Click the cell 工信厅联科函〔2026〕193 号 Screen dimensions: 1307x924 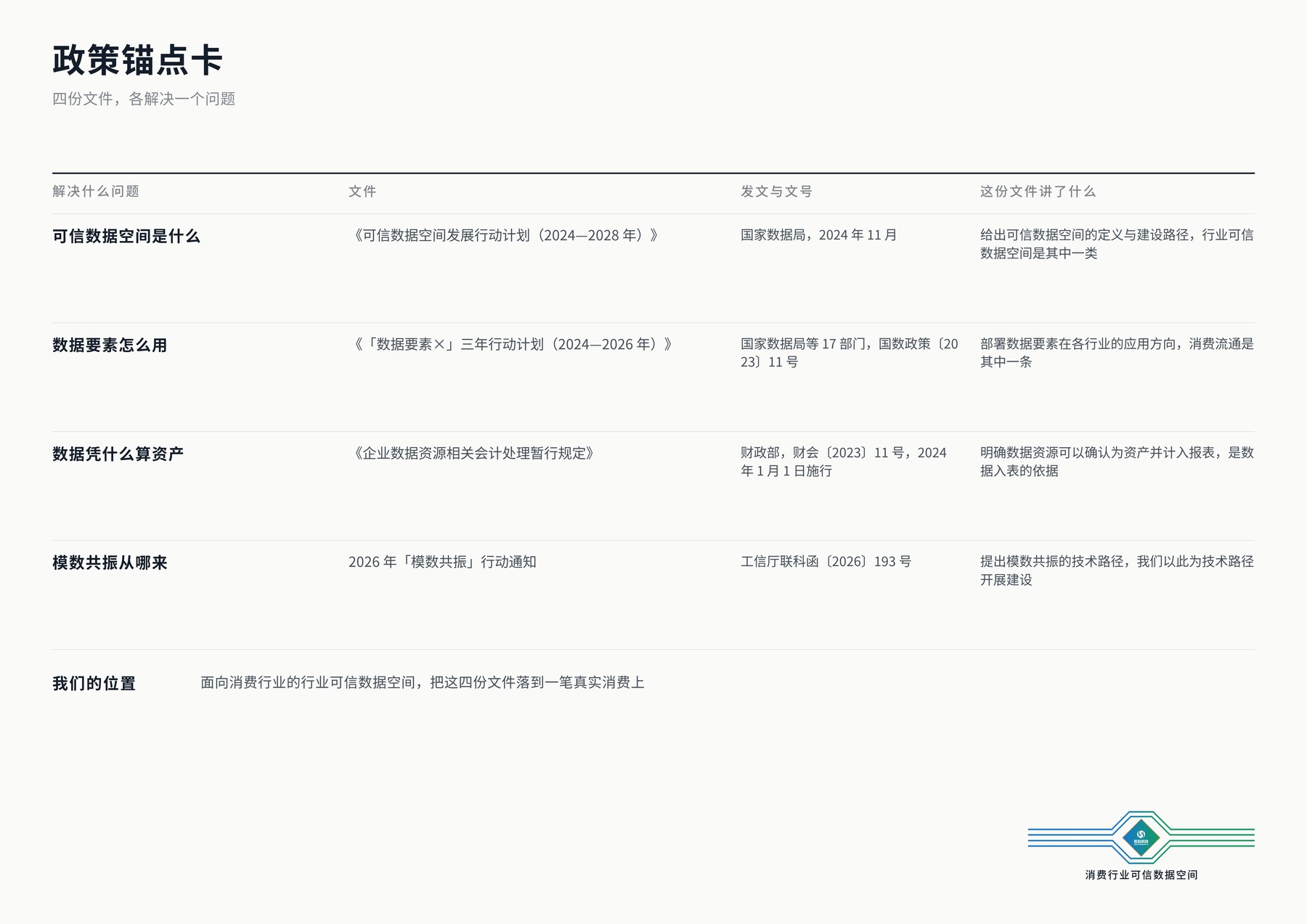[826, 562]
